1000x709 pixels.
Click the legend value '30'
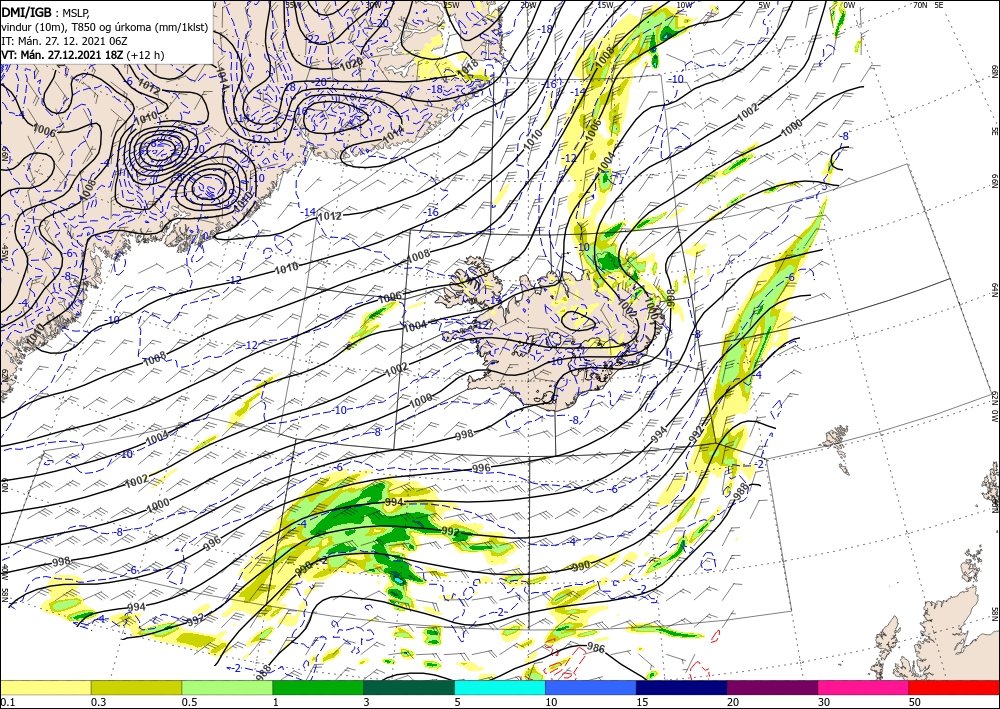(x=824, y=702)
